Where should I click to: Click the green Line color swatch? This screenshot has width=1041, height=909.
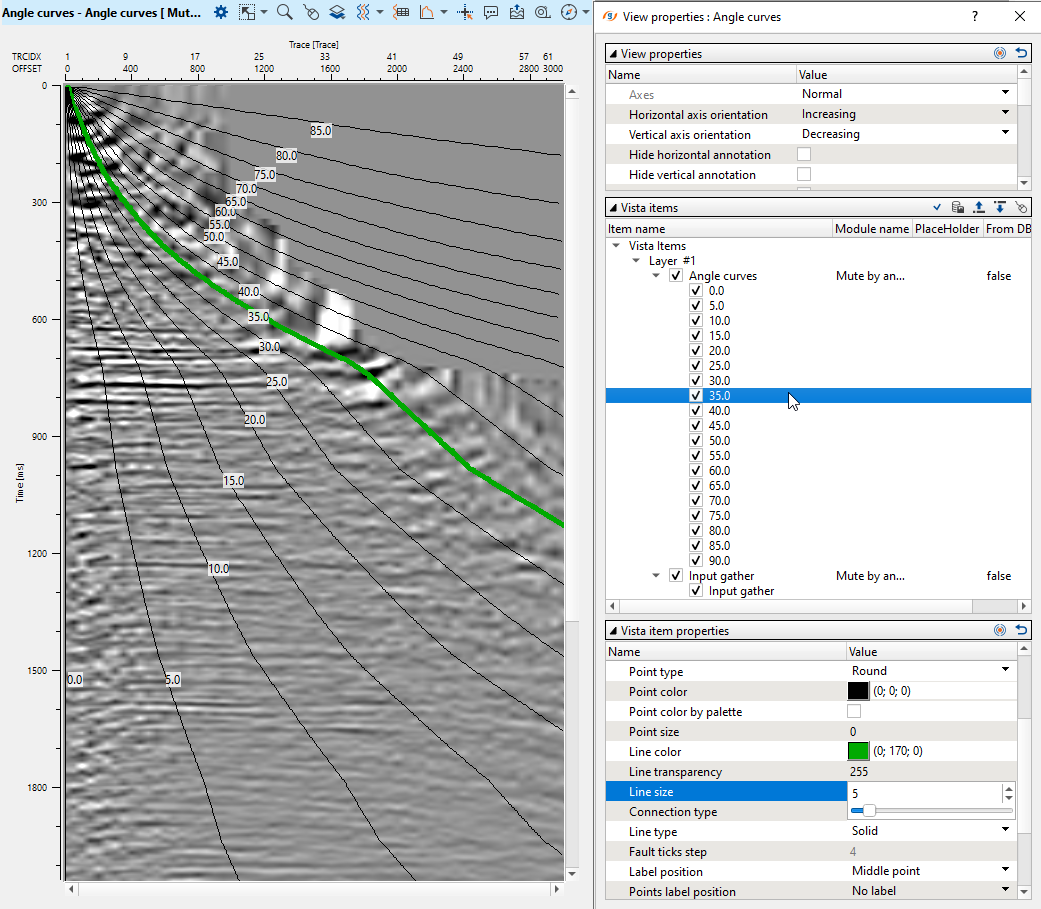click(x=858, y=752)
